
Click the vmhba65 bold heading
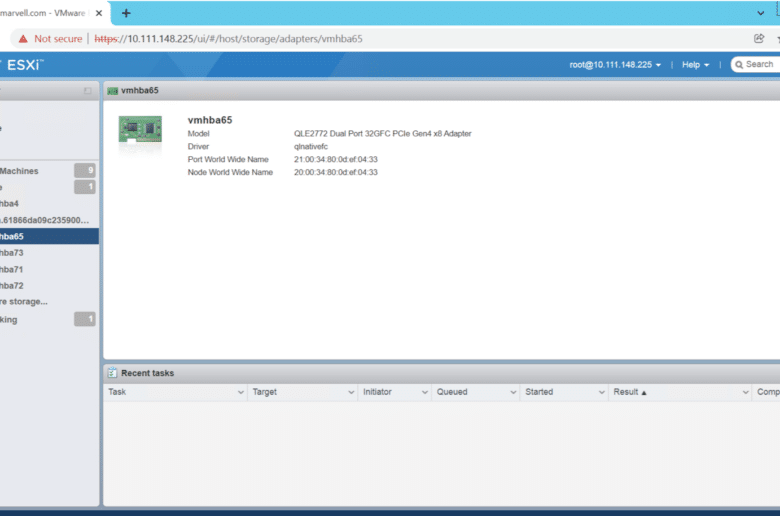tap(209, 120)
